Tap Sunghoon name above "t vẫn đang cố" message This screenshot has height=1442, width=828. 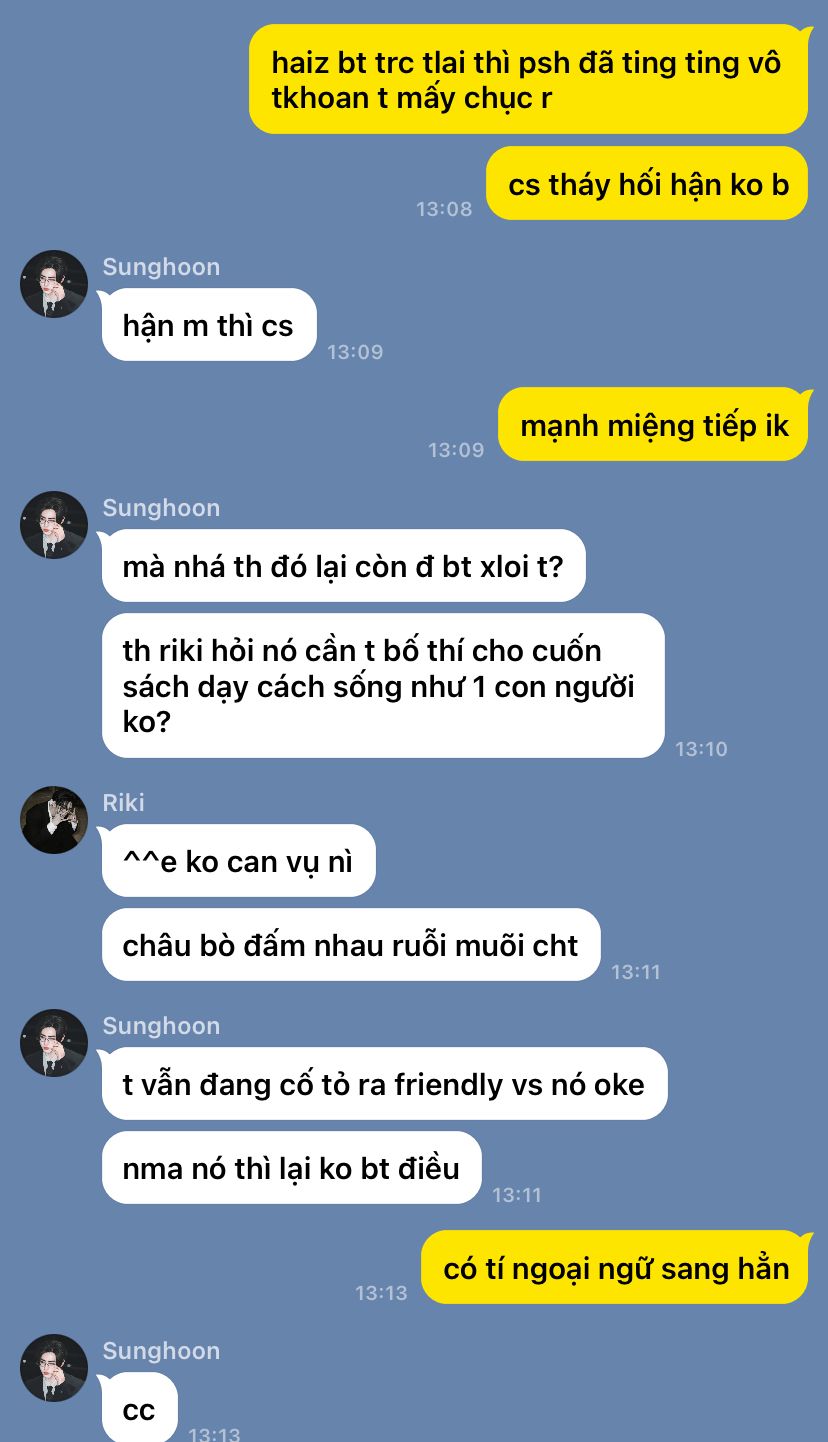point(161,1026)
